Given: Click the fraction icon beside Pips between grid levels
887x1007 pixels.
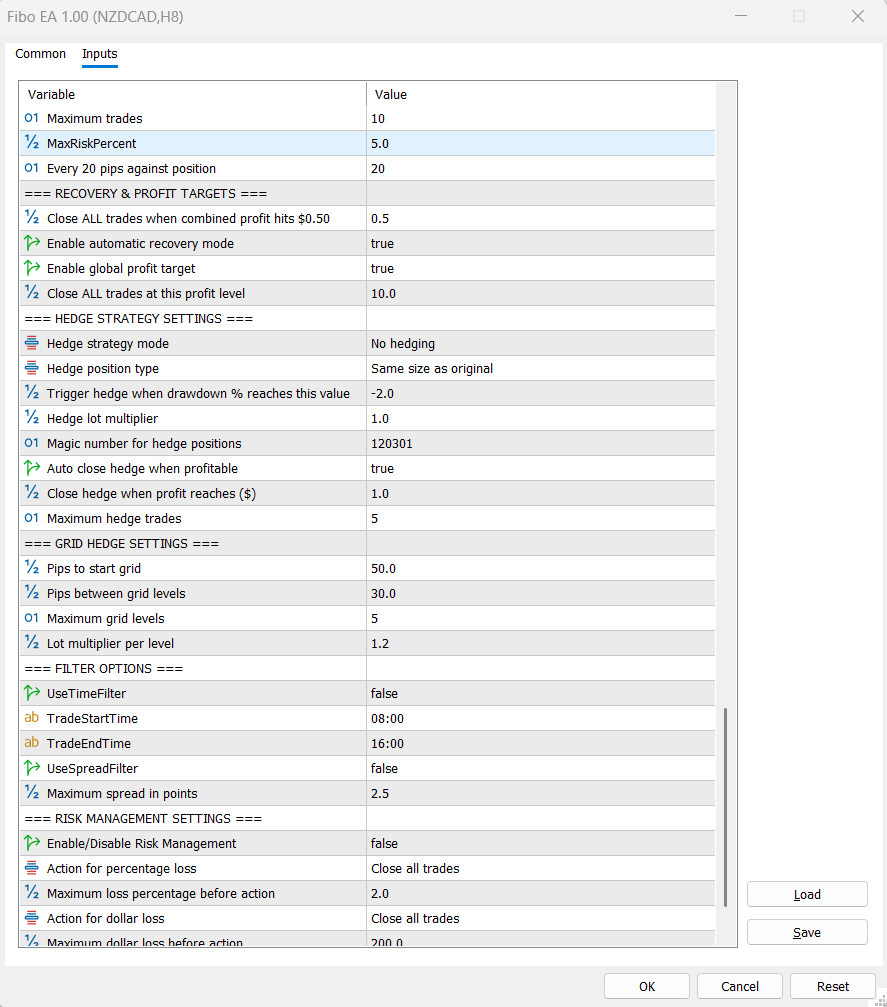Looking at the screenshot, I should pos(31,593).
